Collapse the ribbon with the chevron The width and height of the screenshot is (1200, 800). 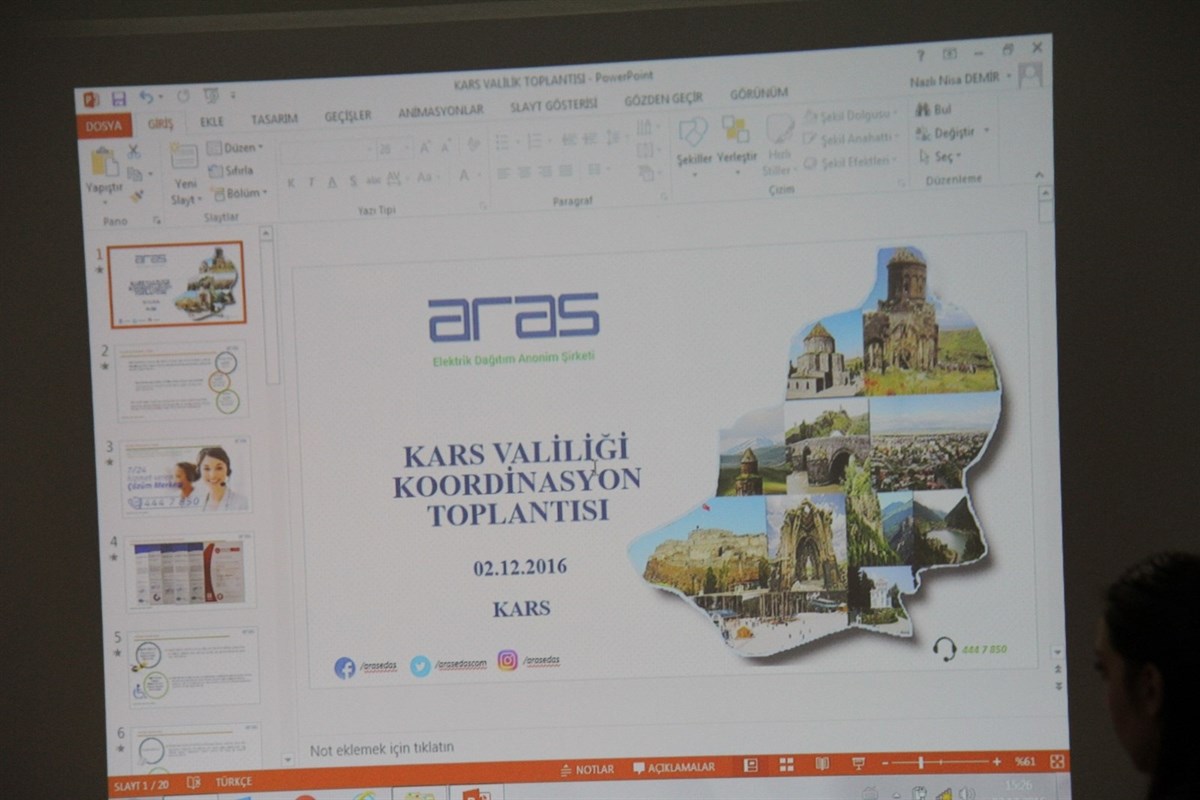[1037, 175]
